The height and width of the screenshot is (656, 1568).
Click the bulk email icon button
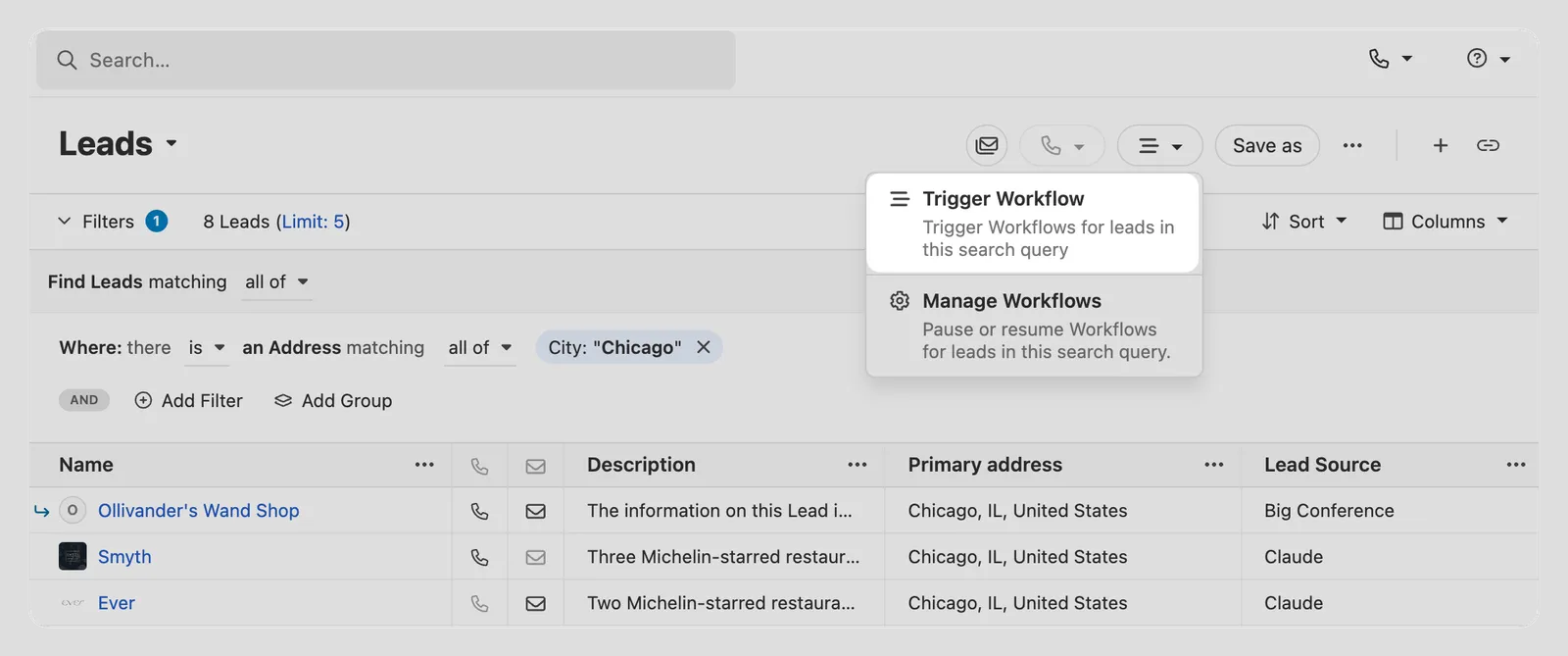click(987, 145)
